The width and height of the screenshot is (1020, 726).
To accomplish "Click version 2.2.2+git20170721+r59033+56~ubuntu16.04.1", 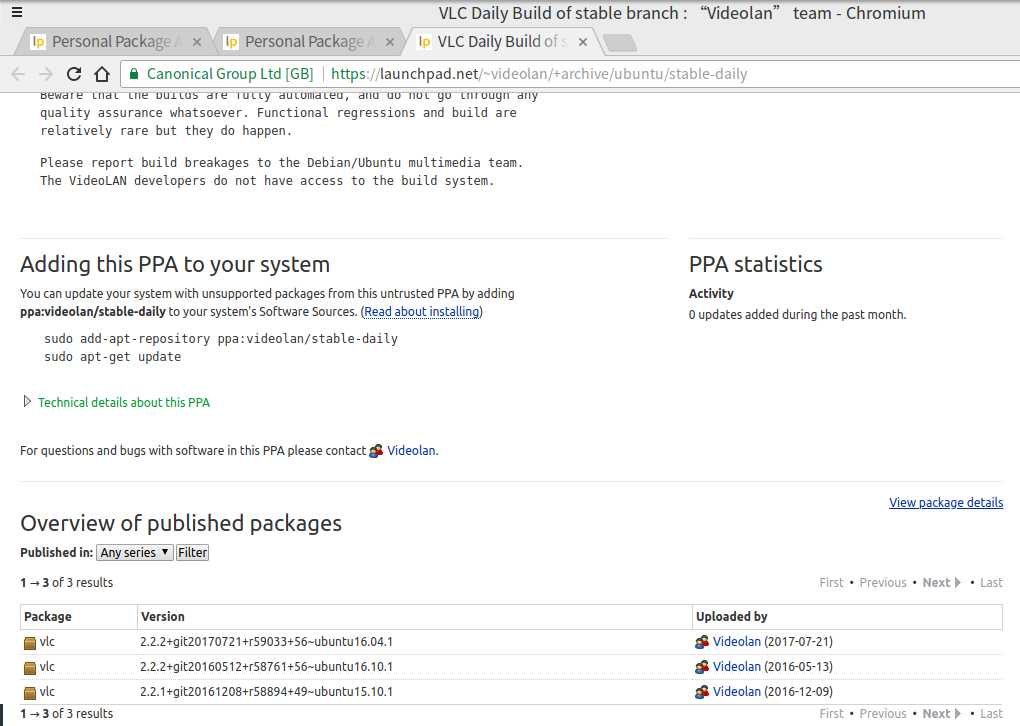I will [266, 642].
